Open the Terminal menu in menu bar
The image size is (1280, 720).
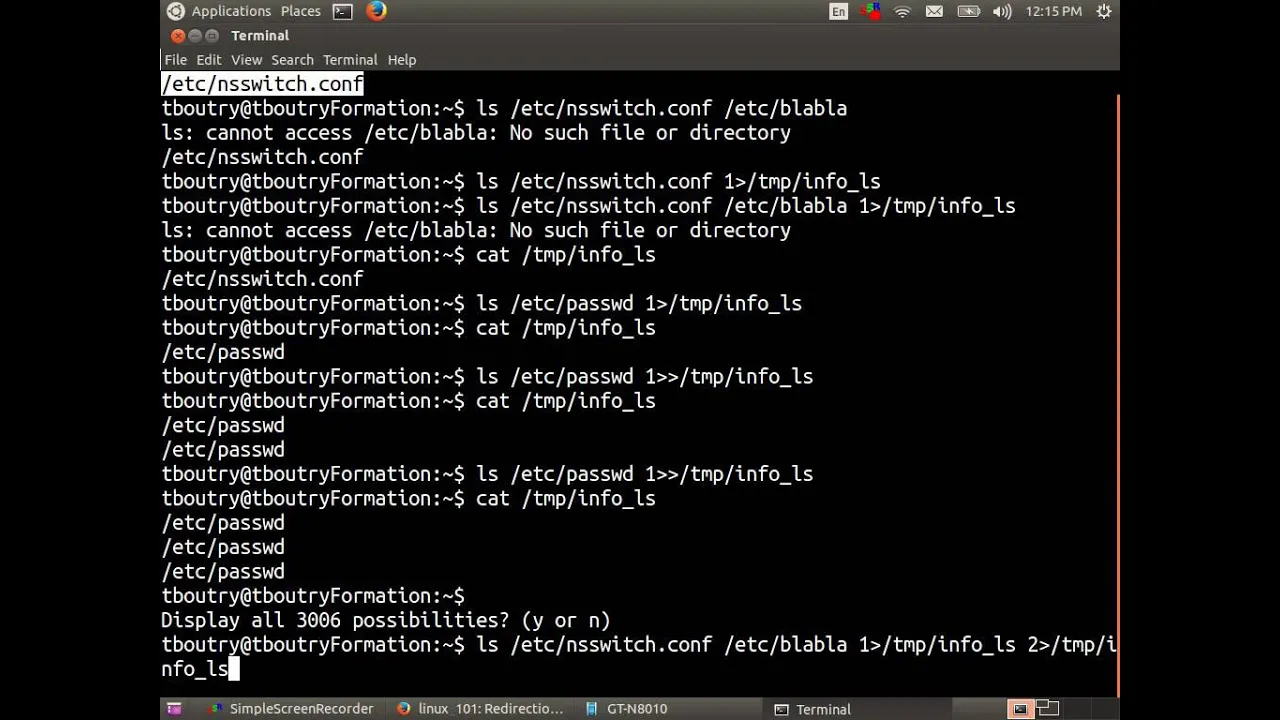(350, 60)
